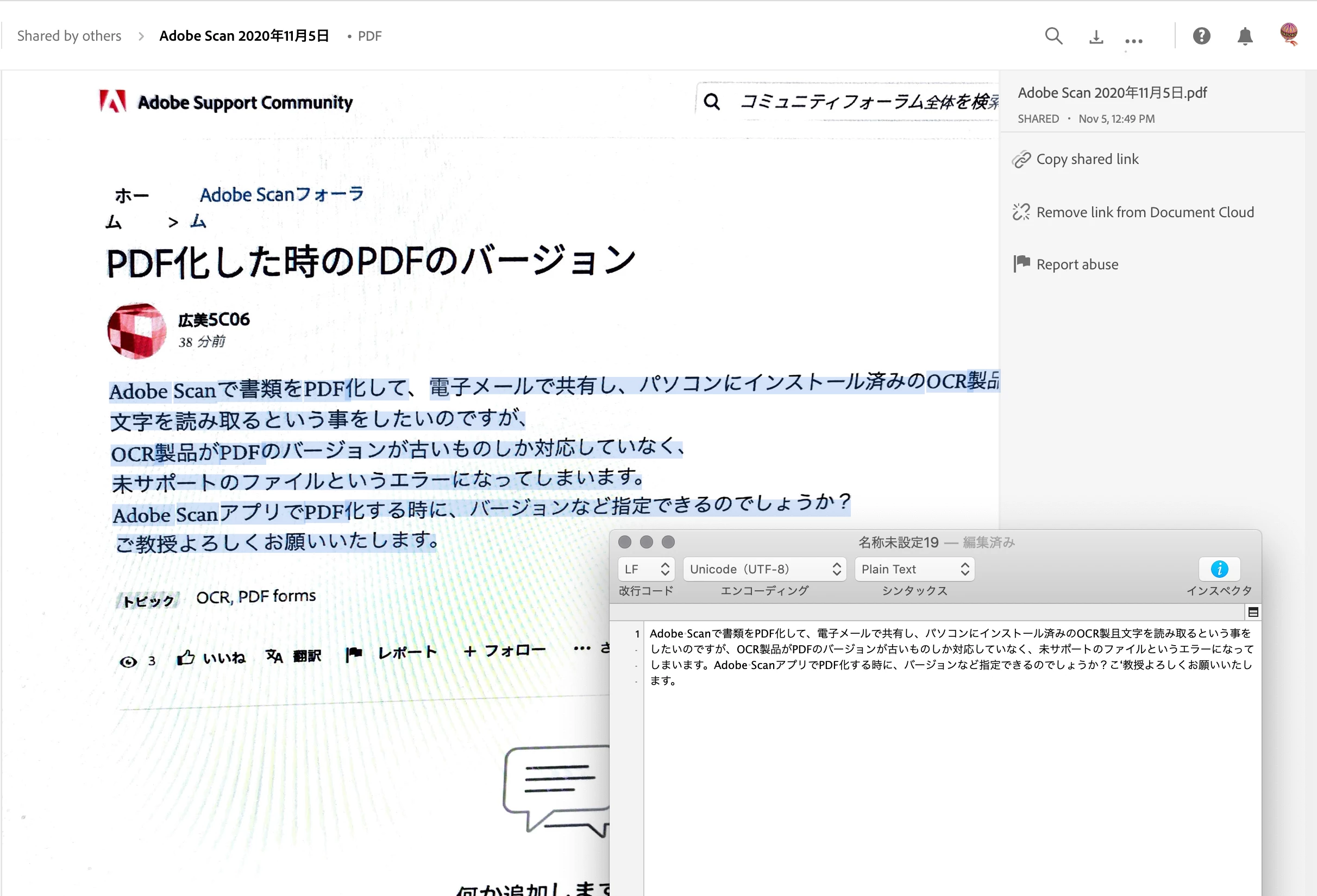Select Remove link from Document Cloud
Image resolution: width=1317 pixels, height=896 pixels.
(1144, 212)
